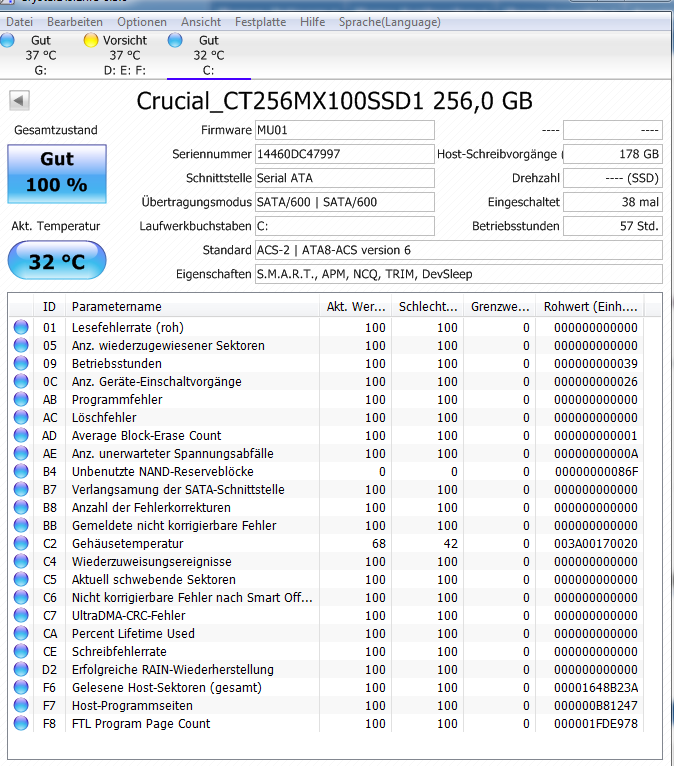Click raw value 000001FDE978
Viewport: 674px width, 766px height.
595,723
